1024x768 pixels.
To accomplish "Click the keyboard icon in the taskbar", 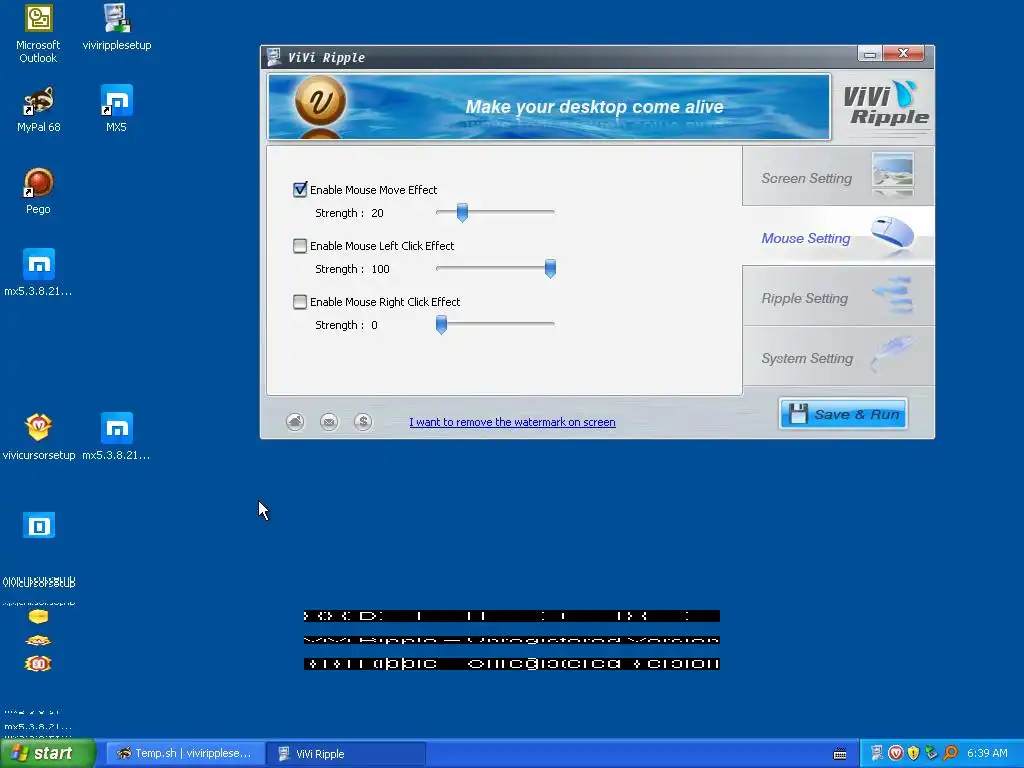I will [x=840, y=754].
